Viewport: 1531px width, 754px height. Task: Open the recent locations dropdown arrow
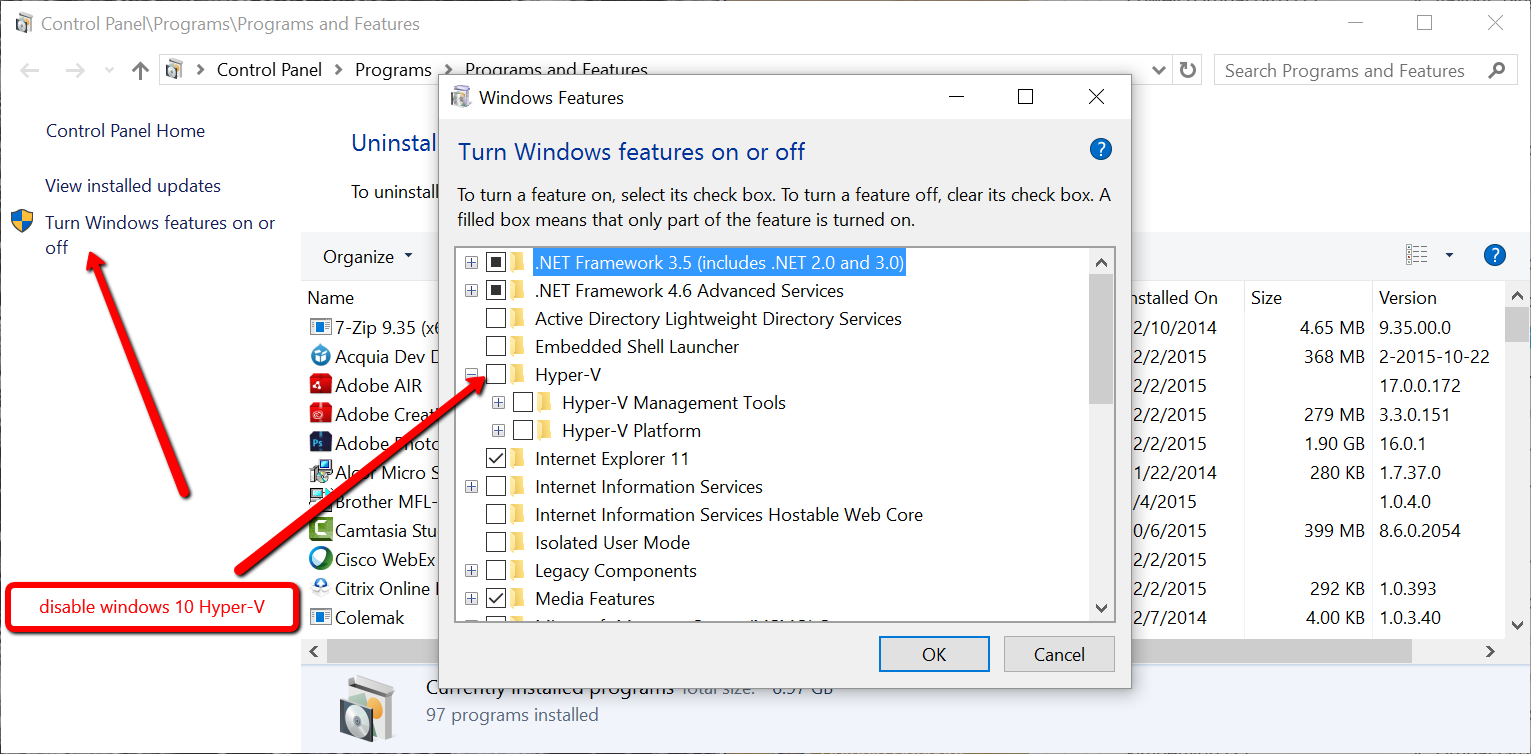pos(109,71)
